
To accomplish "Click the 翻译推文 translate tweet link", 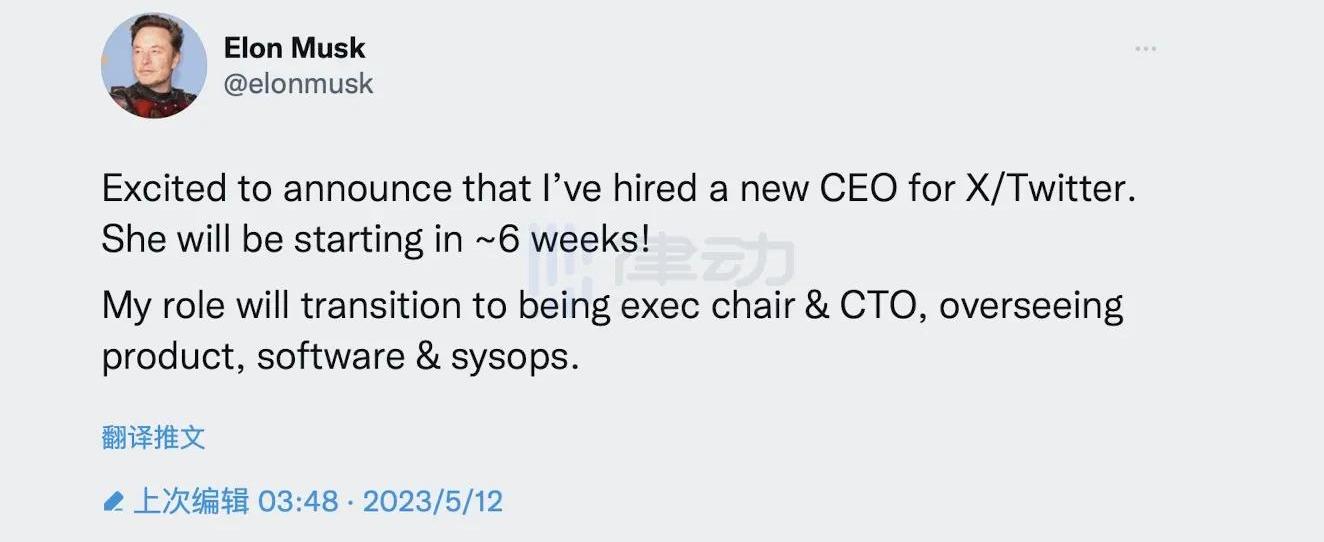I will tap(153, 437).
